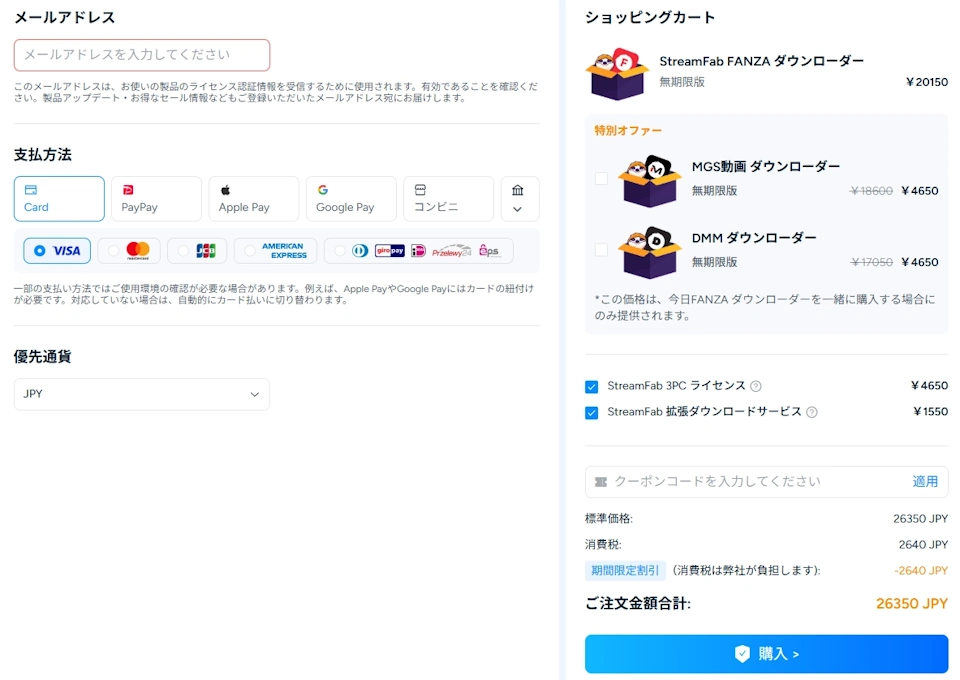
Task: Expand the bank payment options dropdown
Action: click(x=520, y=199)
